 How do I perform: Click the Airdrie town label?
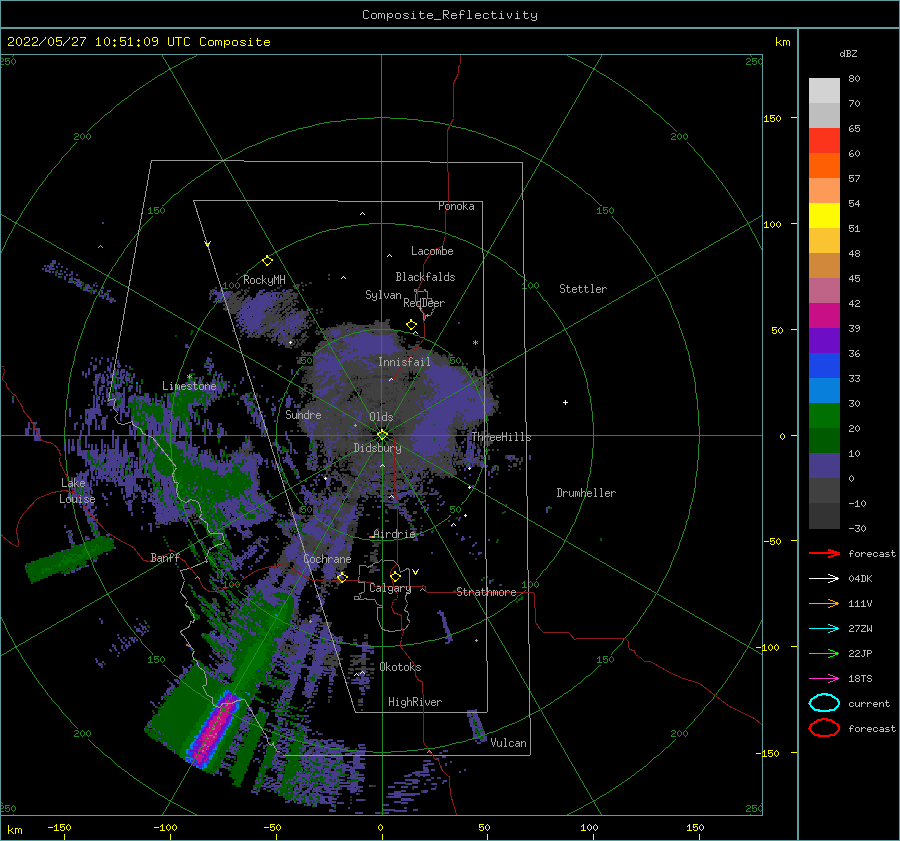click(394, 534)
